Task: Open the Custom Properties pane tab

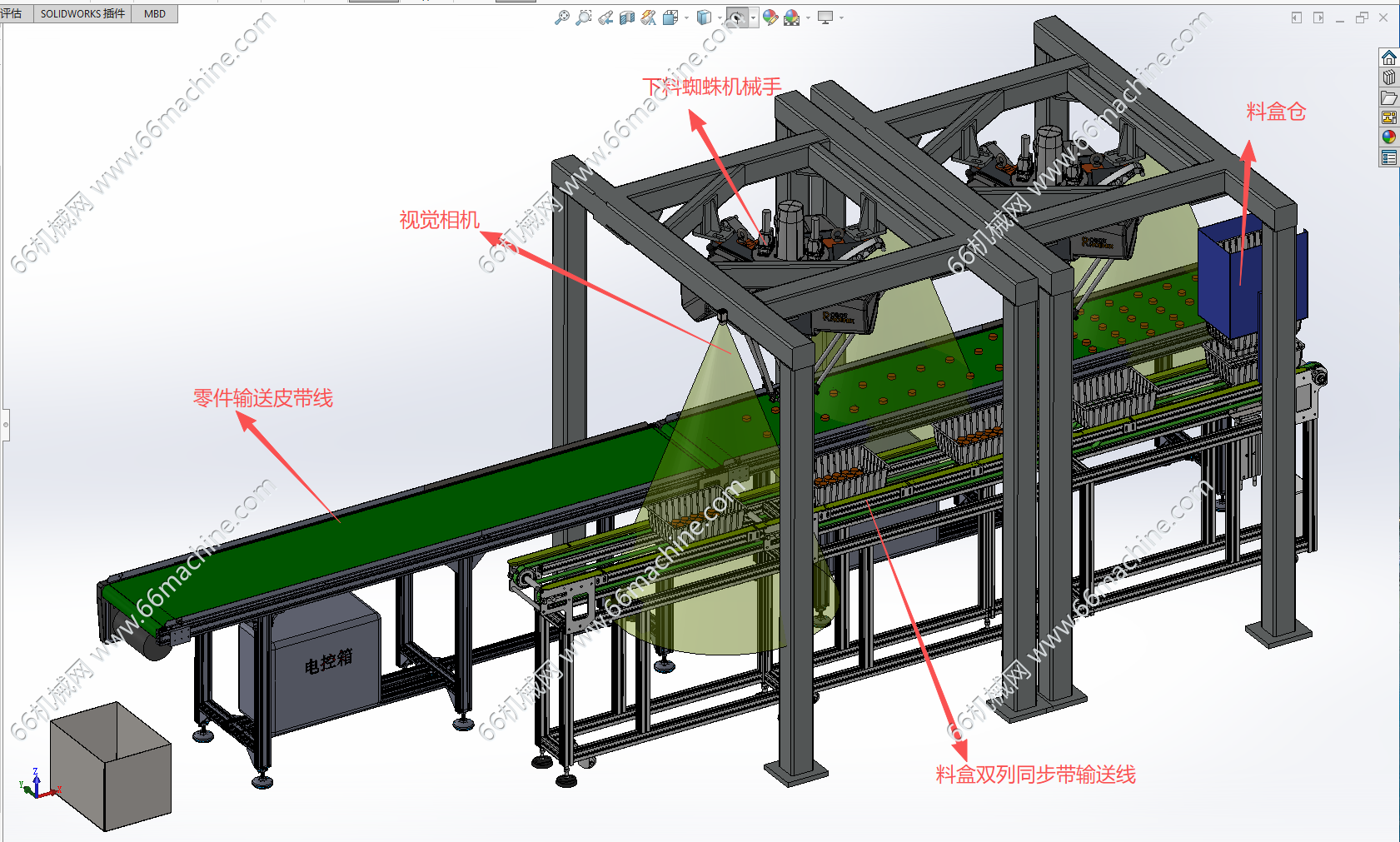Action: coord(1388,157)
